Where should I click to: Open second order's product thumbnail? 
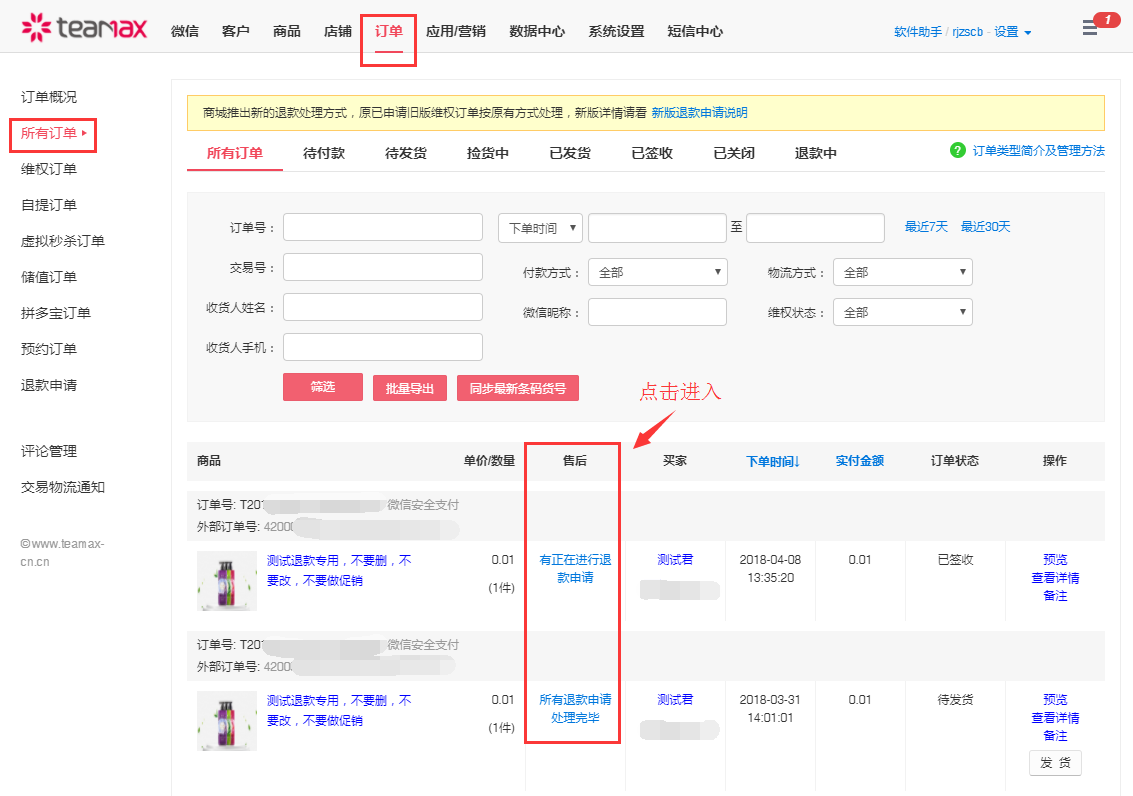click(x=227, y=721)
